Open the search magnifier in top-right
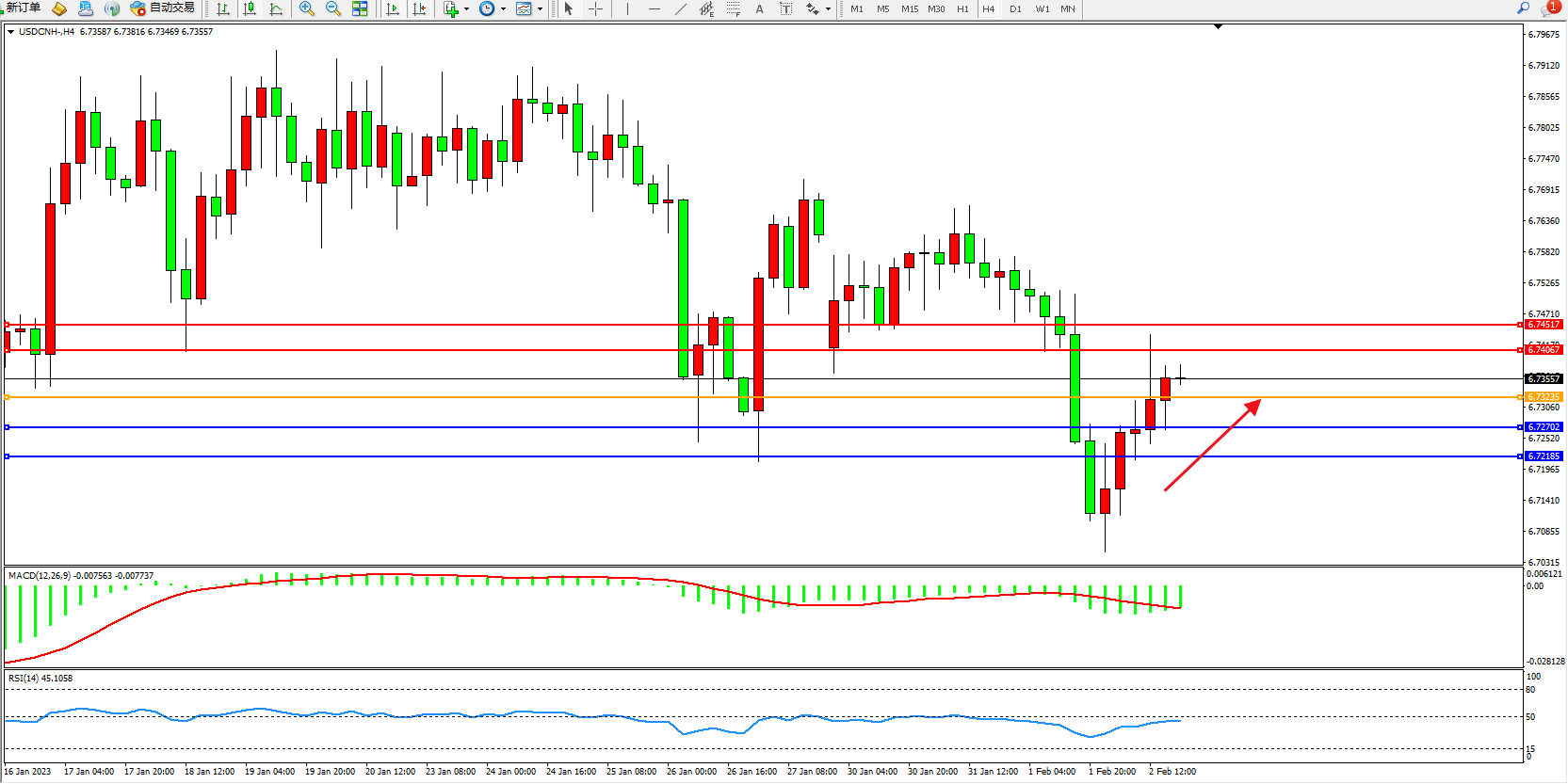 [x=1523, y=8]
